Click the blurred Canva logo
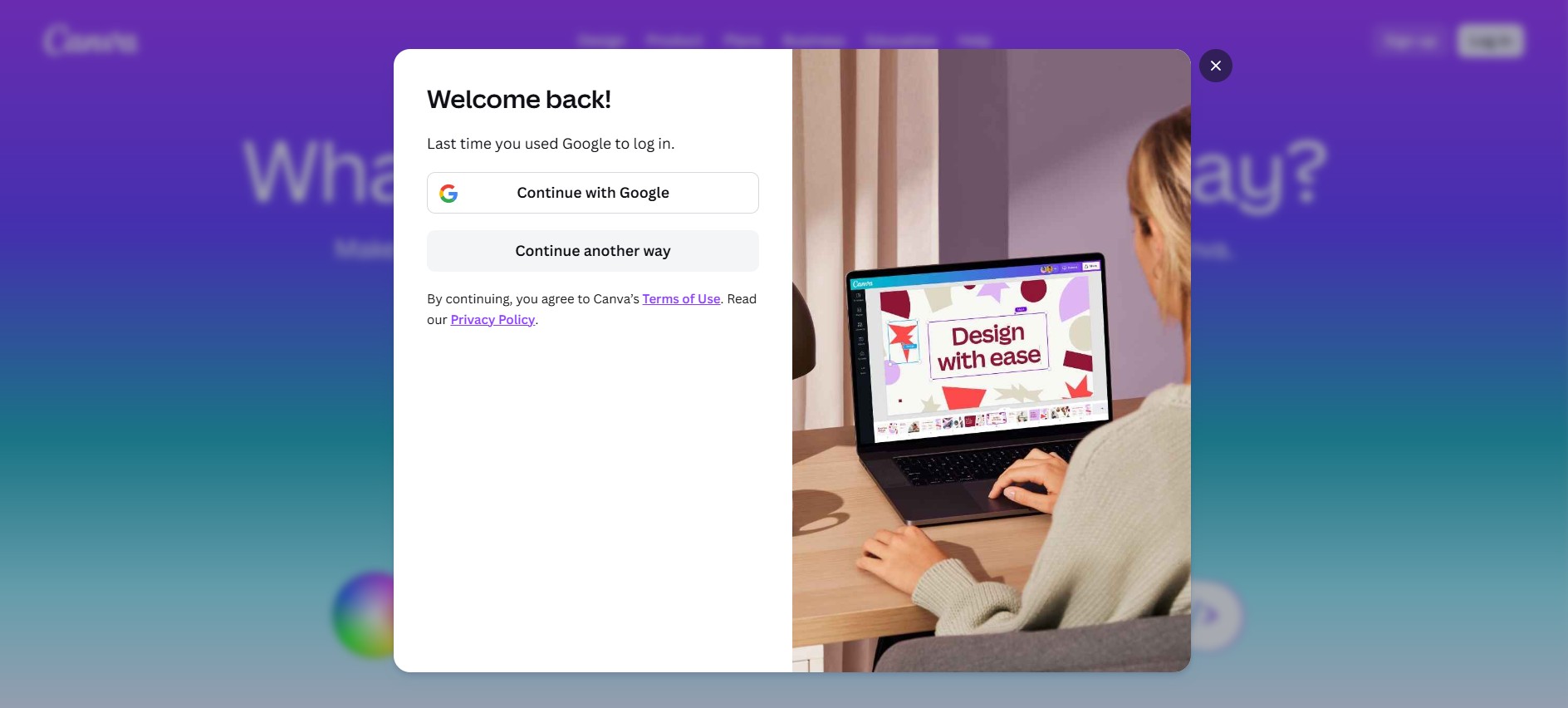This screenshot has width=1568, height=708. pos(91,41)
